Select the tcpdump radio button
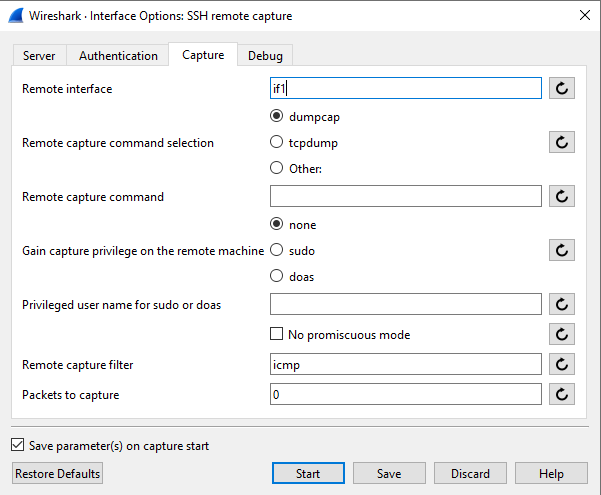The height and width of the screenshot is (495, 601). click(x=276, y=142)
